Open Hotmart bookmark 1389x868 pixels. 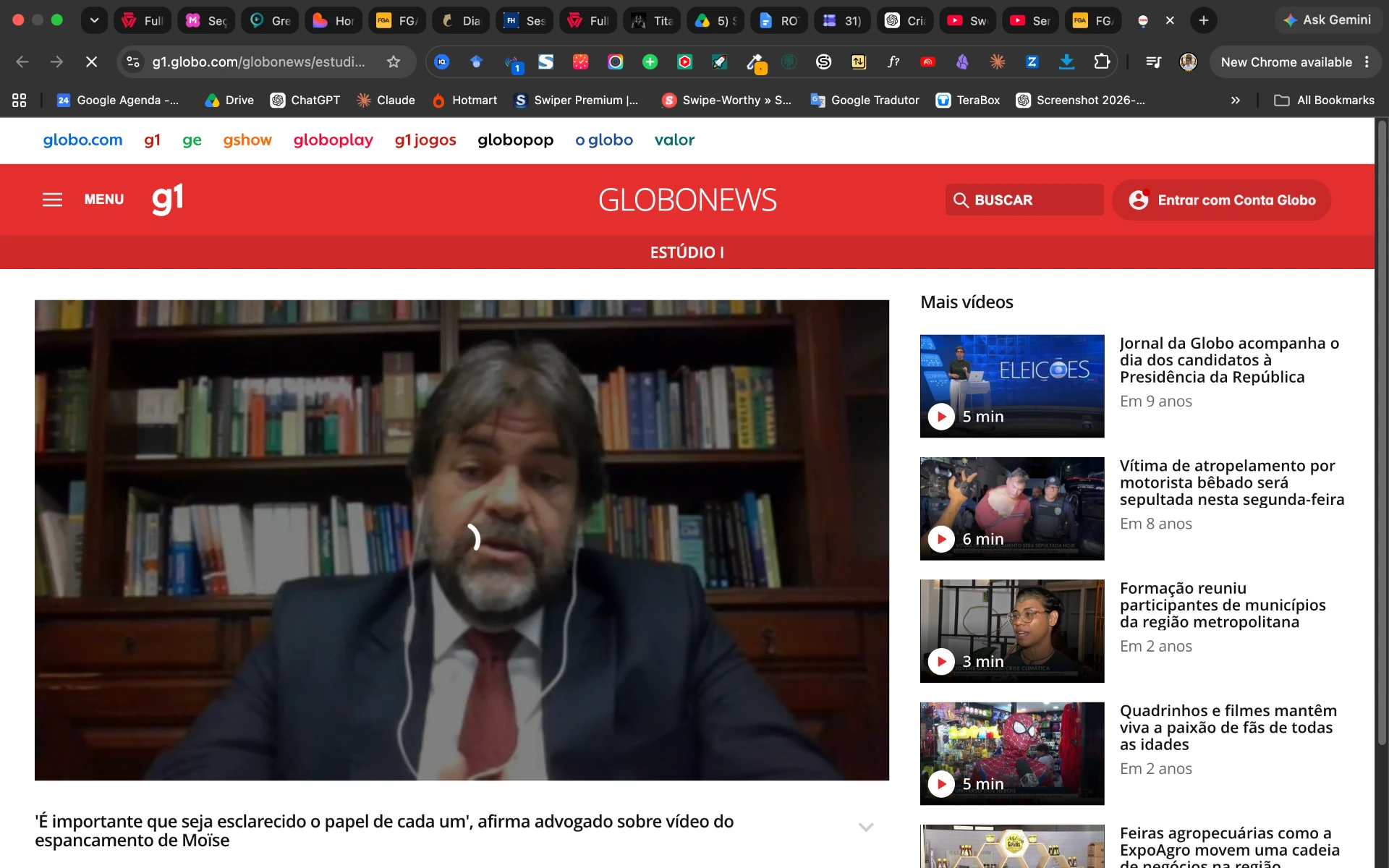coord(464,101)
